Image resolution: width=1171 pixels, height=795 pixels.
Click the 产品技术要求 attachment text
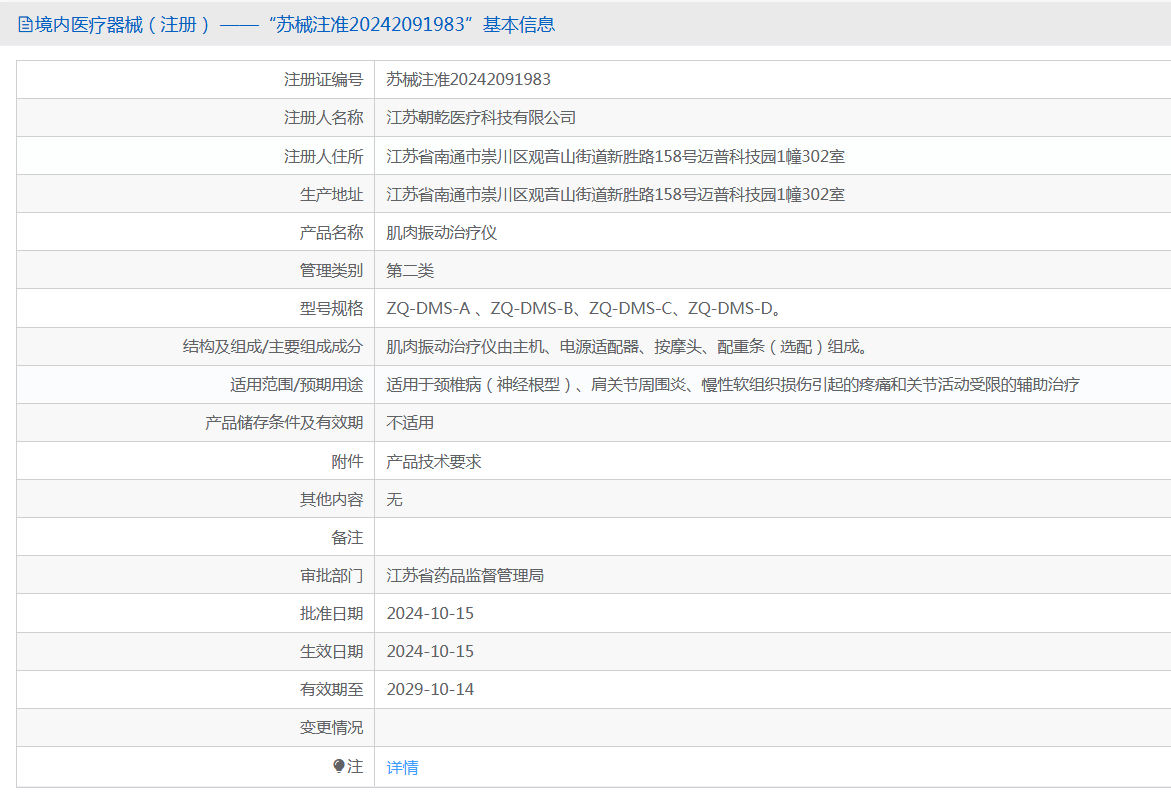pyautogui.click(x=434, y=462)
